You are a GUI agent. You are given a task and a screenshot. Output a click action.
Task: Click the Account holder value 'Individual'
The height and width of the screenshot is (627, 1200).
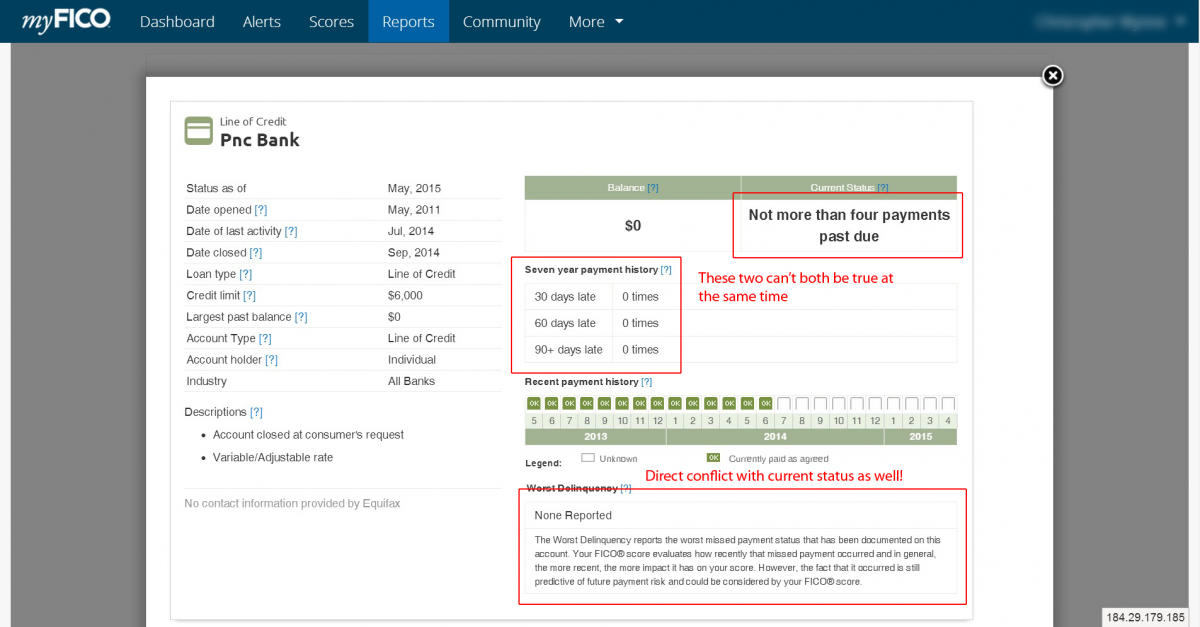(412, 360)
